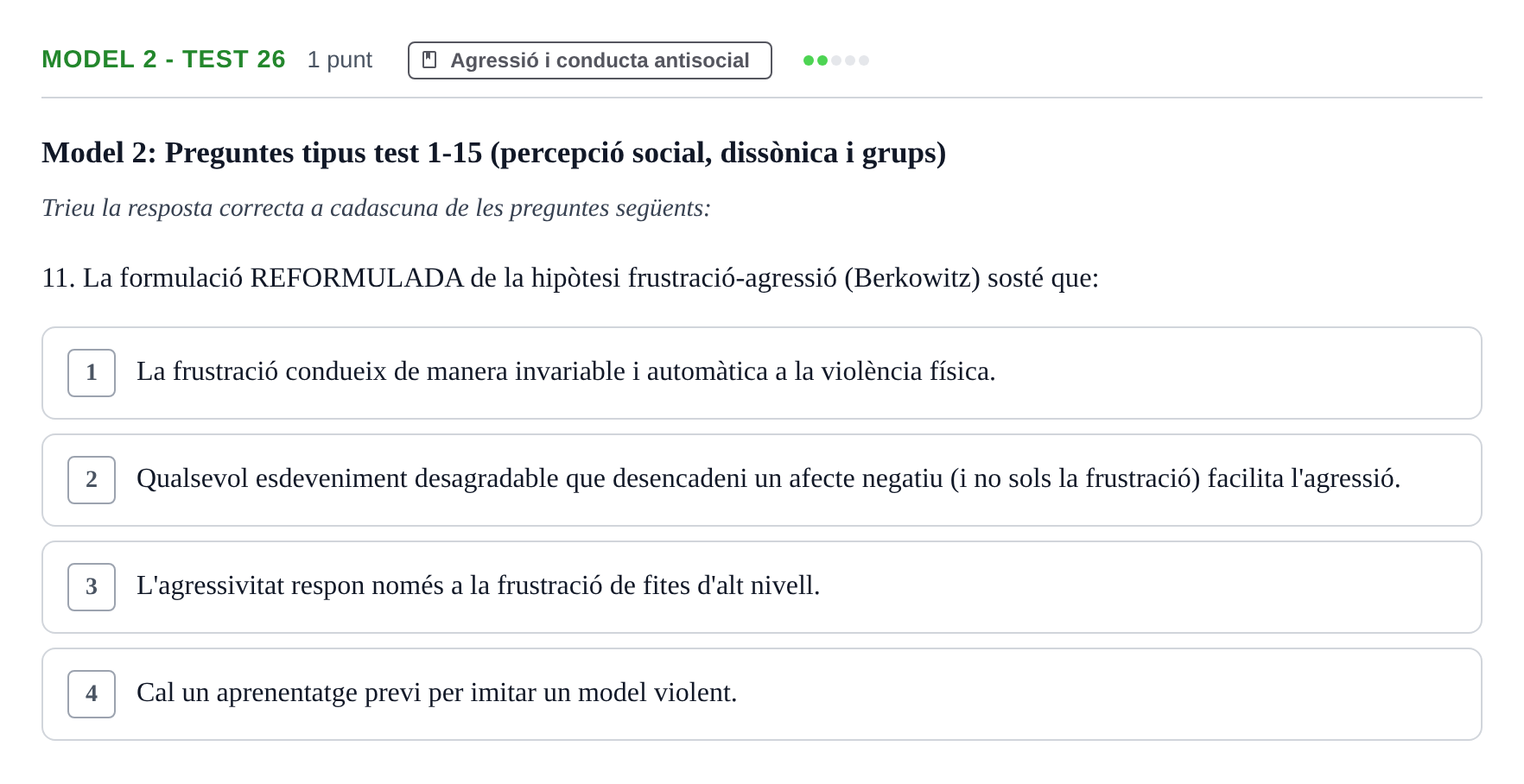Viewport: 1524px width, 784px height.
Task: Open the Agressió i conducta antisocial tag
Action: pos(589,60)
